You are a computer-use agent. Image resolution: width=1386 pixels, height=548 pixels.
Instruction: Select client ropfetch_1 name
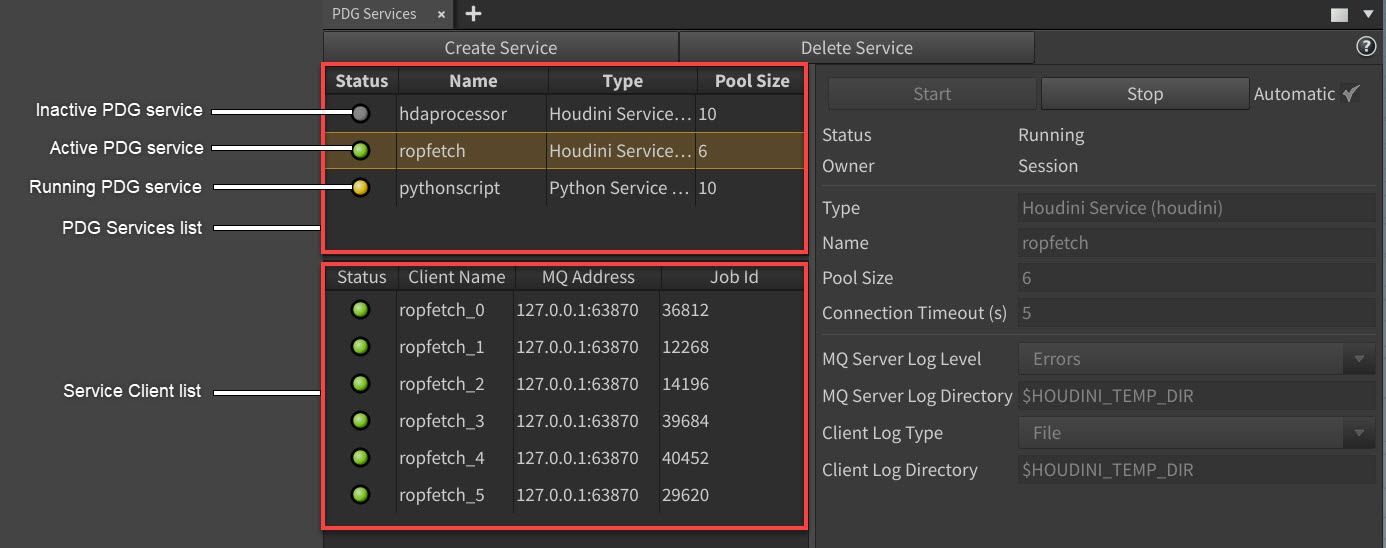click(x=441, y=347)
